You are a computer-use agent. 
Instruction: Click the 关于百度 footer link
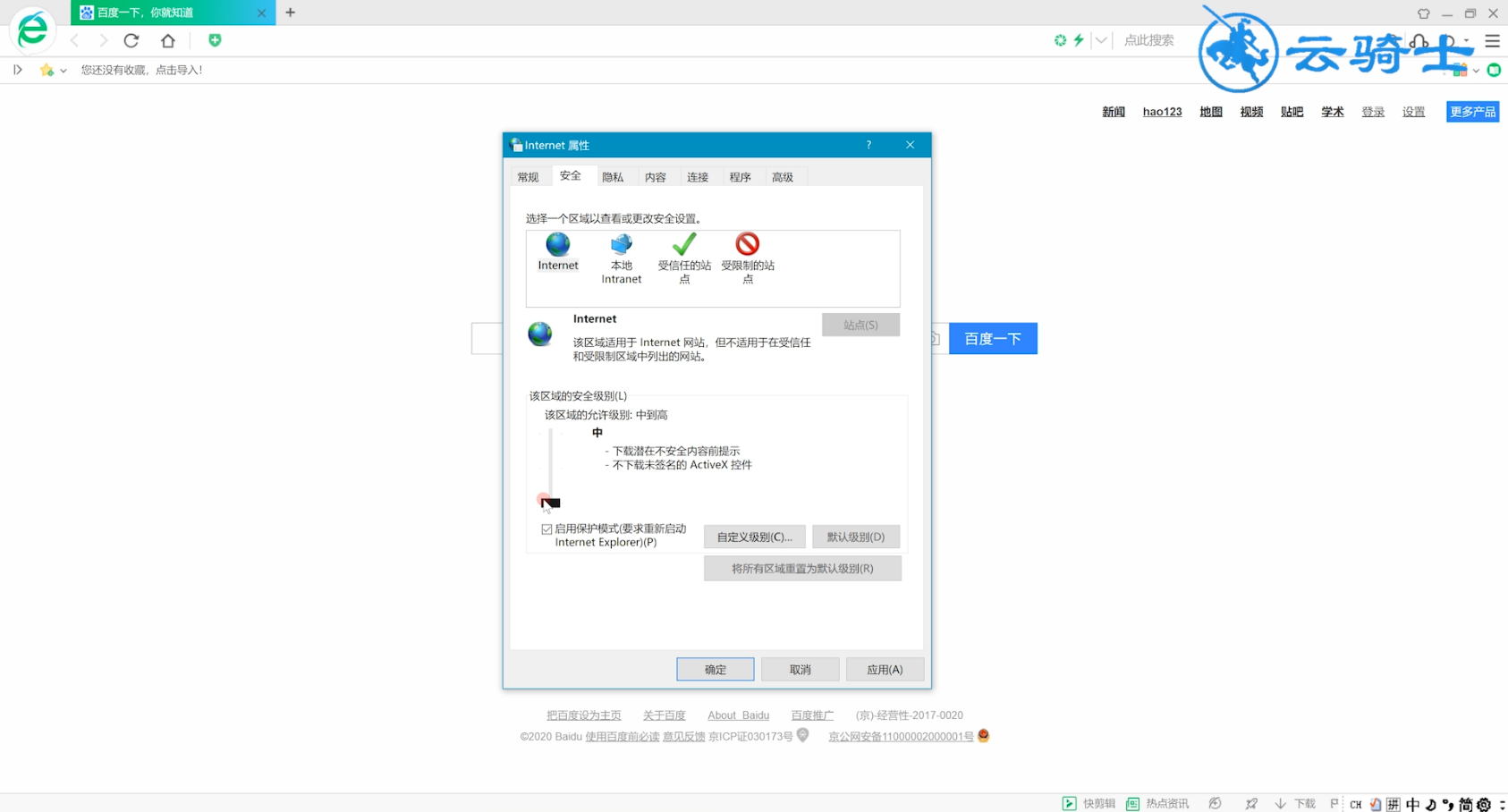point(664,715)
